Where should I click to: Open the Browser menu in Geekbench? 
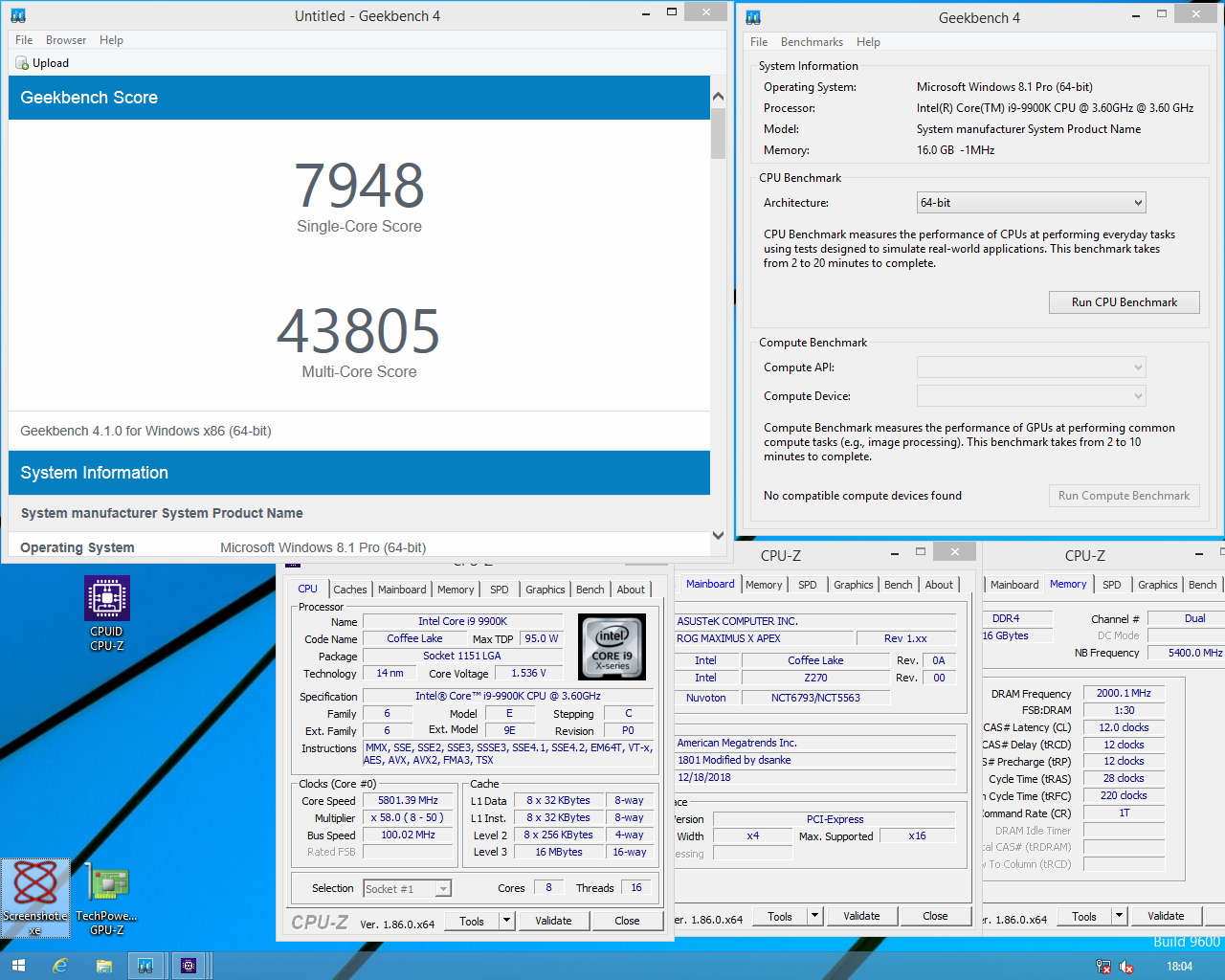[66, 40]
